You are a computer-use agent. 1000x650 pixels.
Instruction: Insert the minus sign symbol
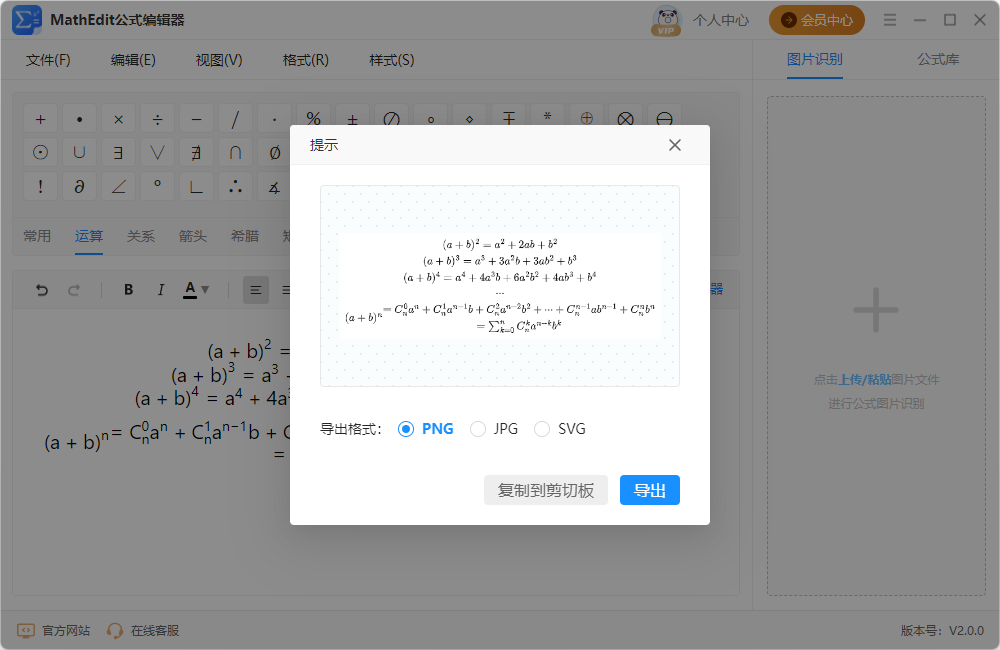[x=196, y=119]
